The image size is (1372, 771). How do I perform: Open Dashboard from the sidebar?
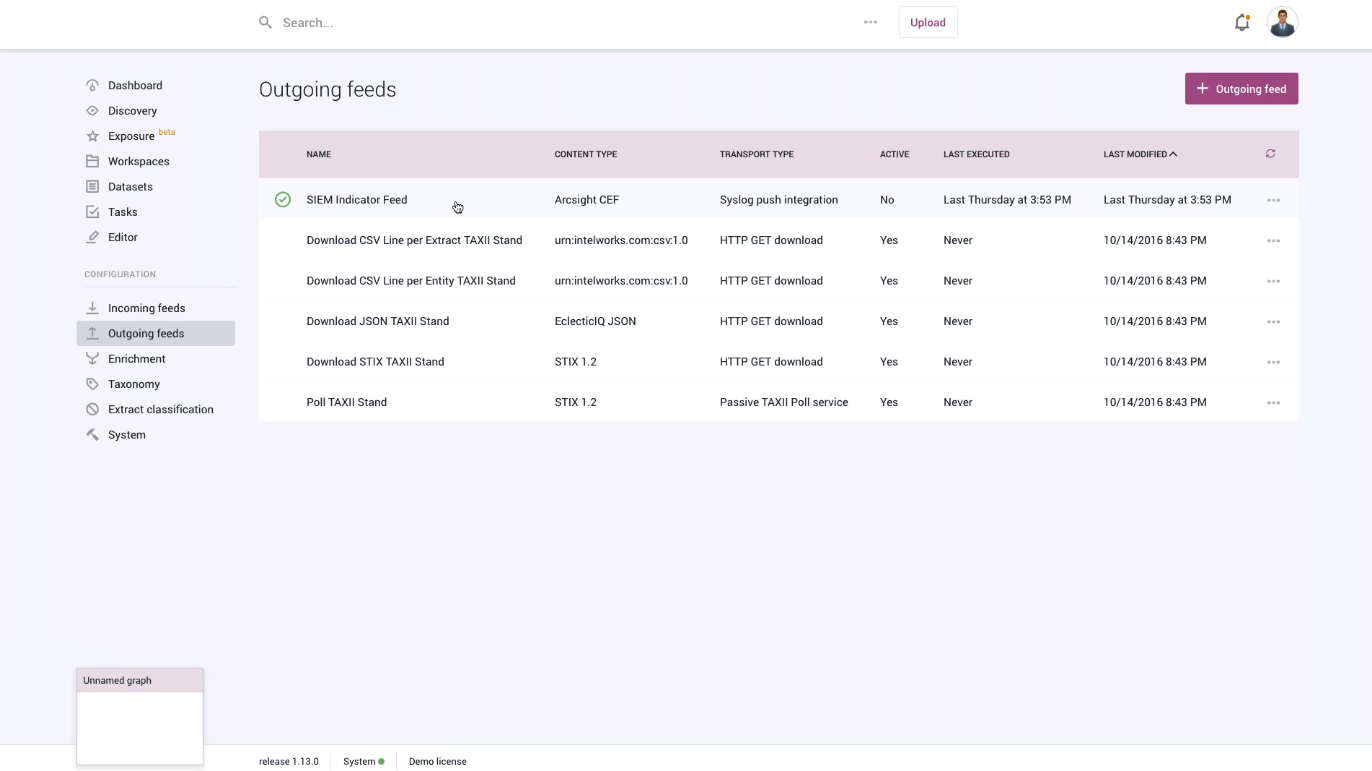coord(135,86)
